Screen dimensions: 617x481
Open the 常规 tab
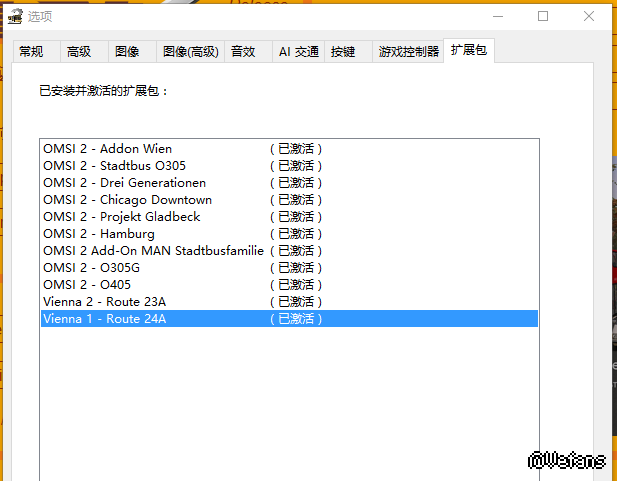[37, 52]
